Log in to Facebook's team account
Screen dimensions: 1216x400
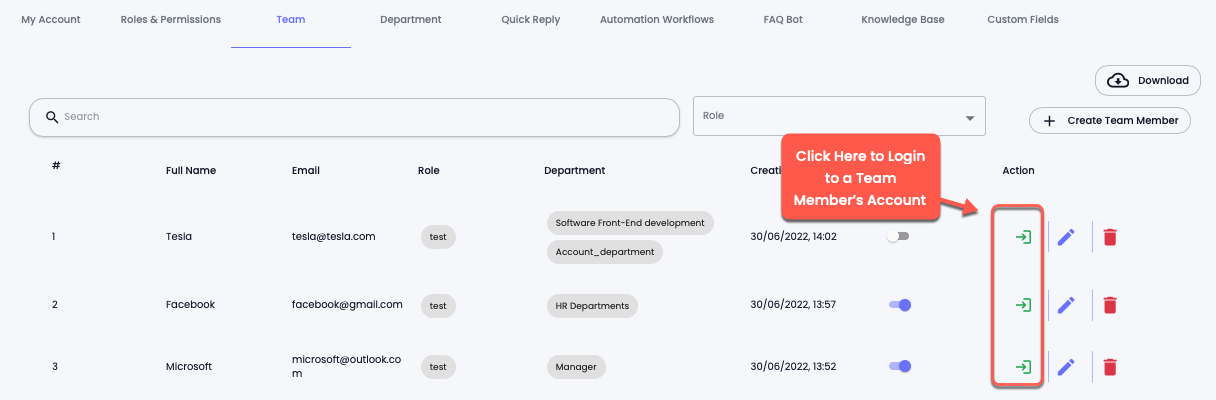pyautogui.click(x=1023, y=305)
